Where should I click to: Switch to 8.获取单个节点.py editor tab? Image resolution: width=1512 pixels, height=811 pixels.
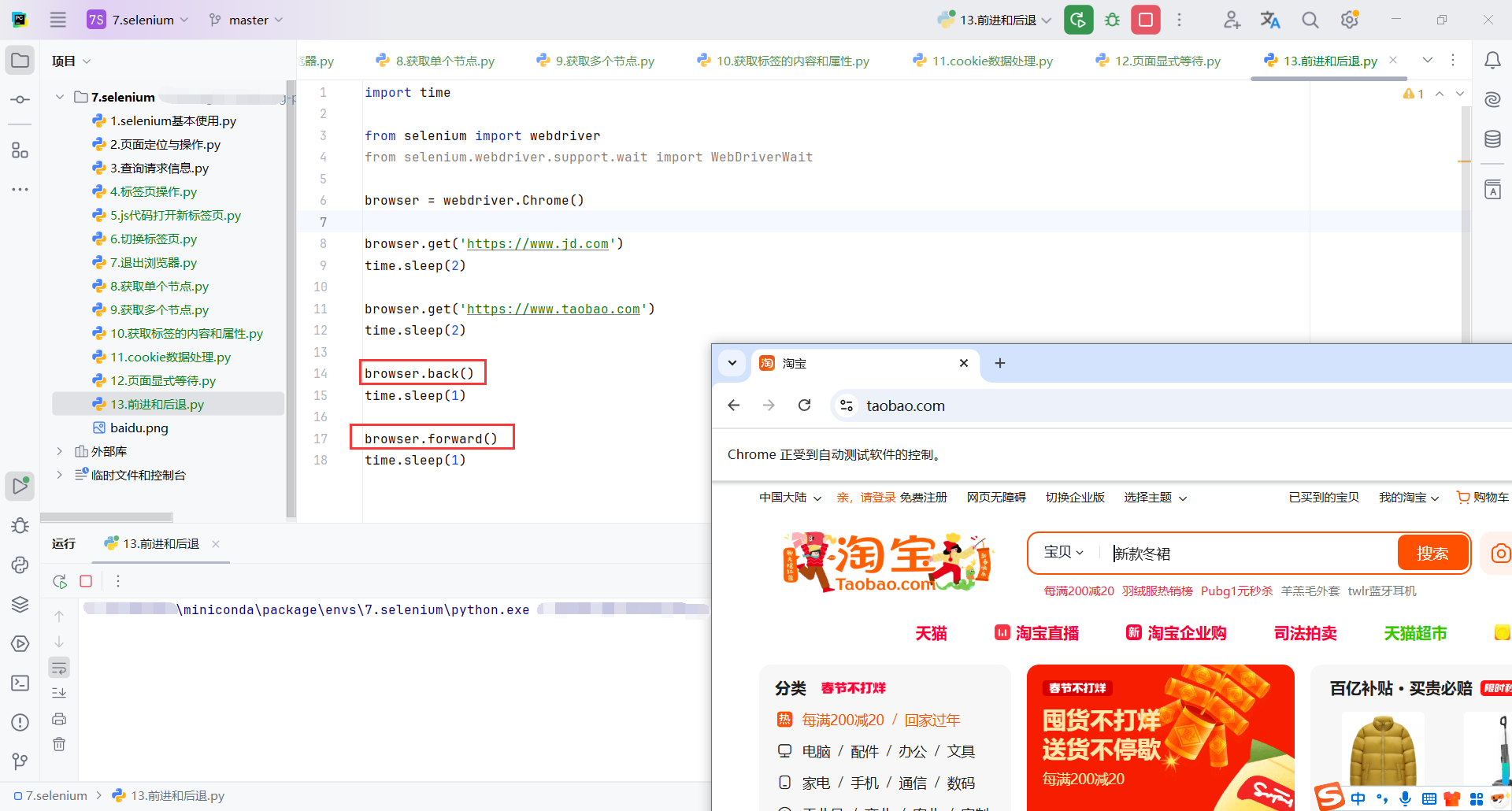pyautogui.click(x=435, y=61)
